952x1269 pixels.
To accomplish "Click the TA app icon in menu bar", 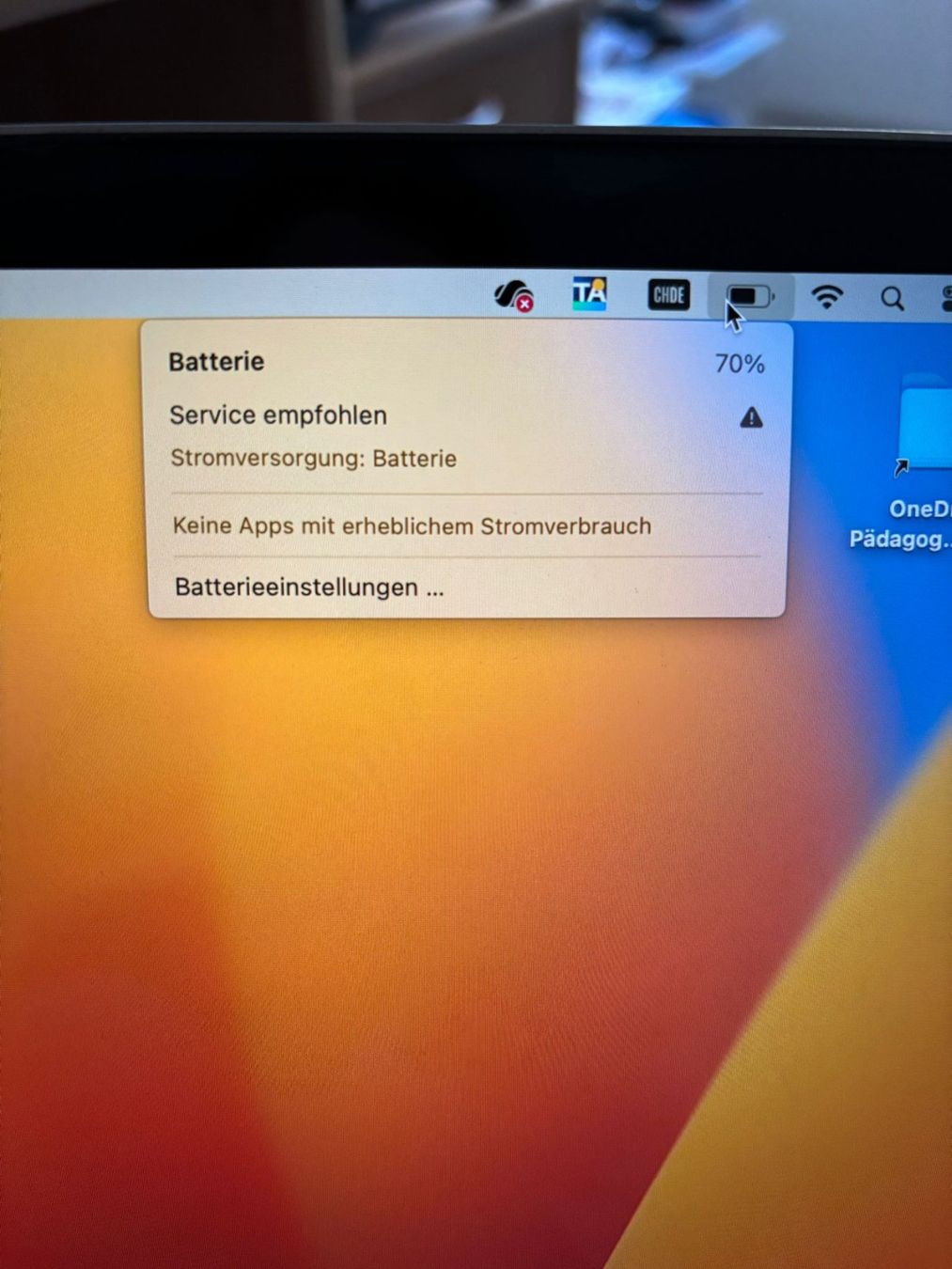I will coord(589,294).
